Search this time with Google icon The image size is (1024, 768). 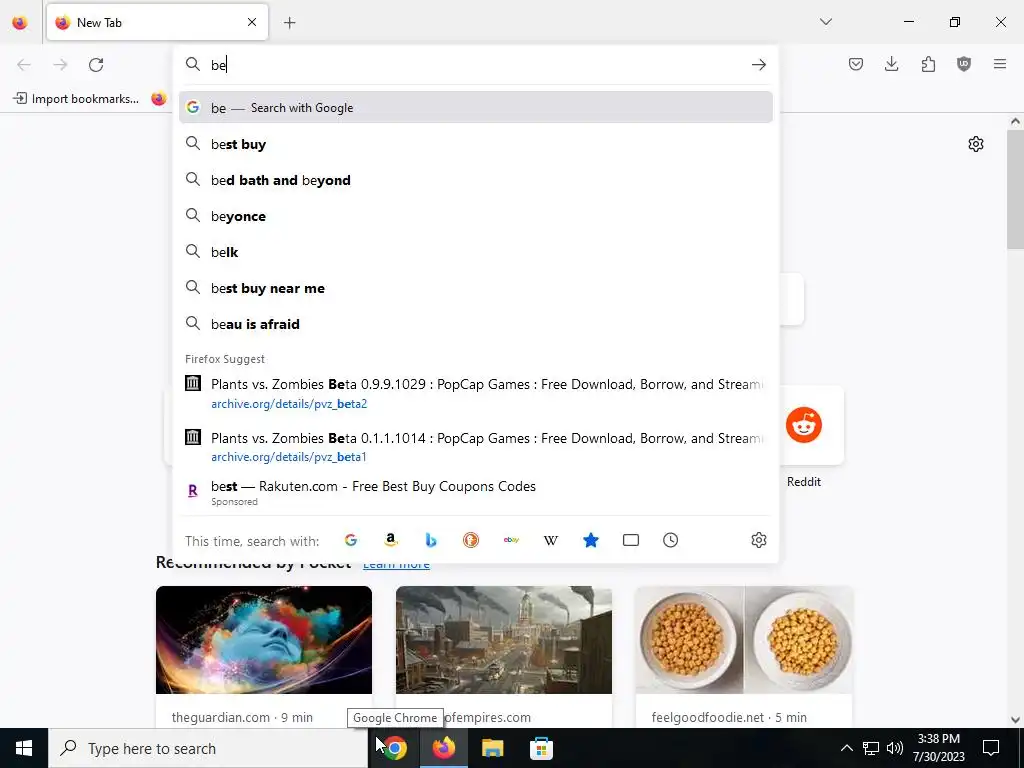coord(351,540)
